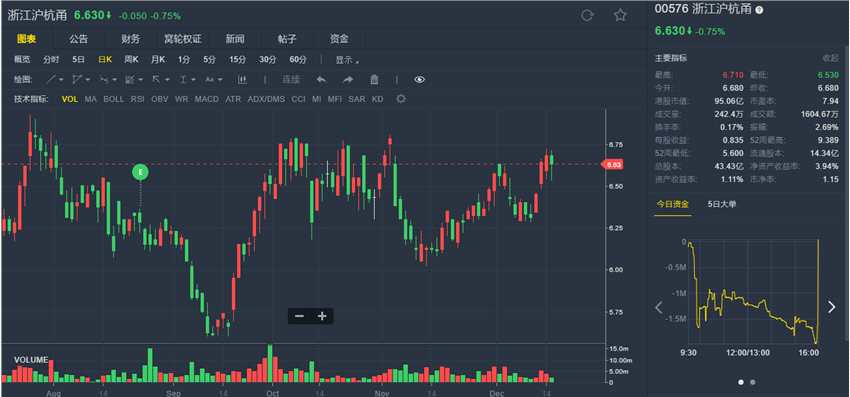Viewport: 850px width, 397px height.
Task: Toggle the KD indicator
Action: pos(377,99)
